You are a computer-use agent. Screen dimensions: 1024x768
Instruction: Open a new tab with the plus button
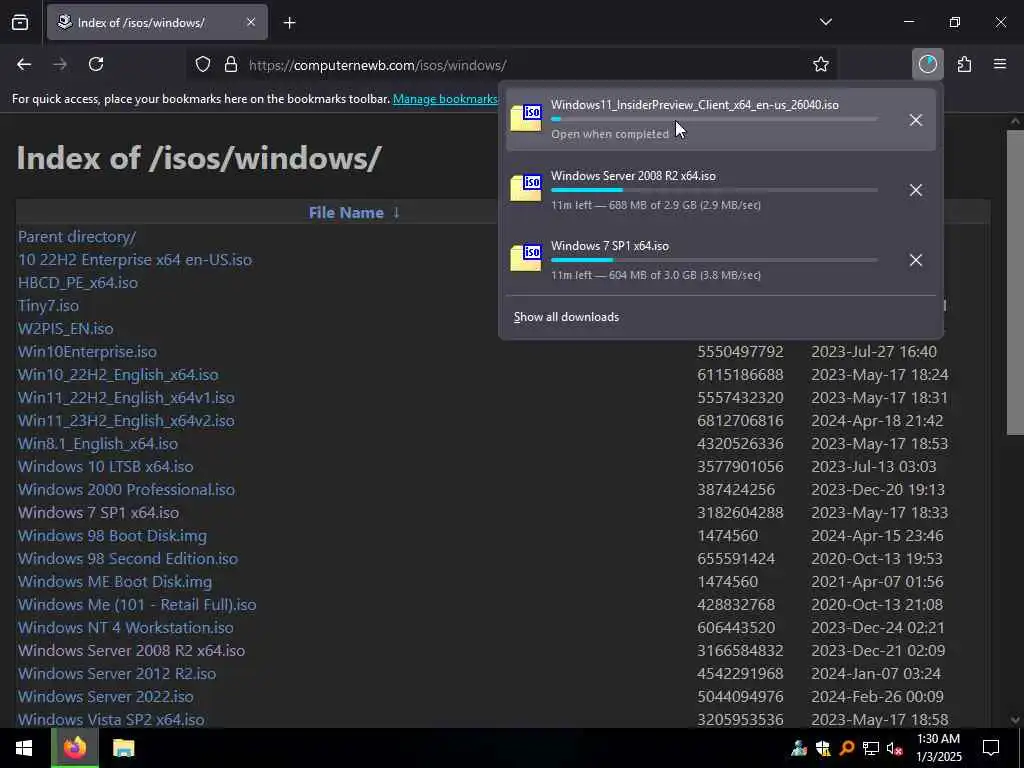[289, 23]
